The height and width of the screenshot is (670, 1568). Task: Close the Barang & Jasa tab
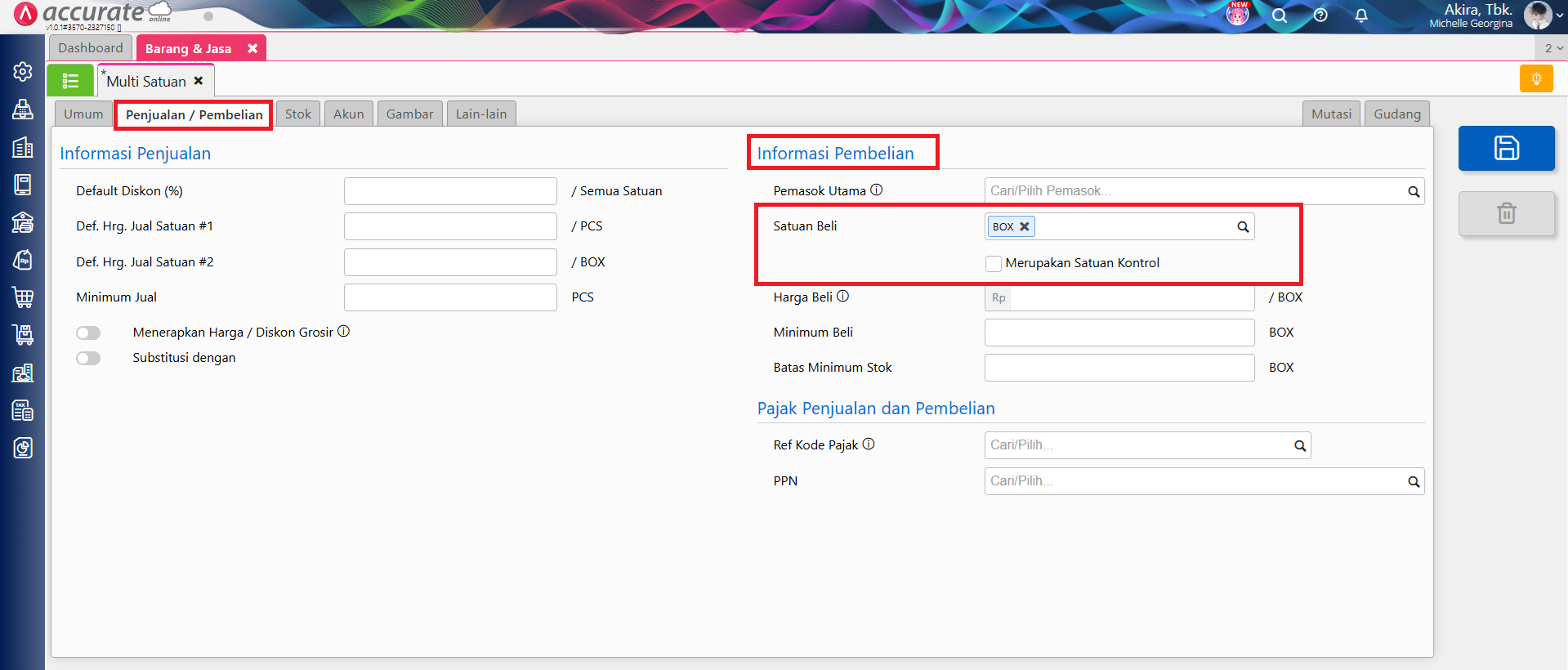(252, 48)
